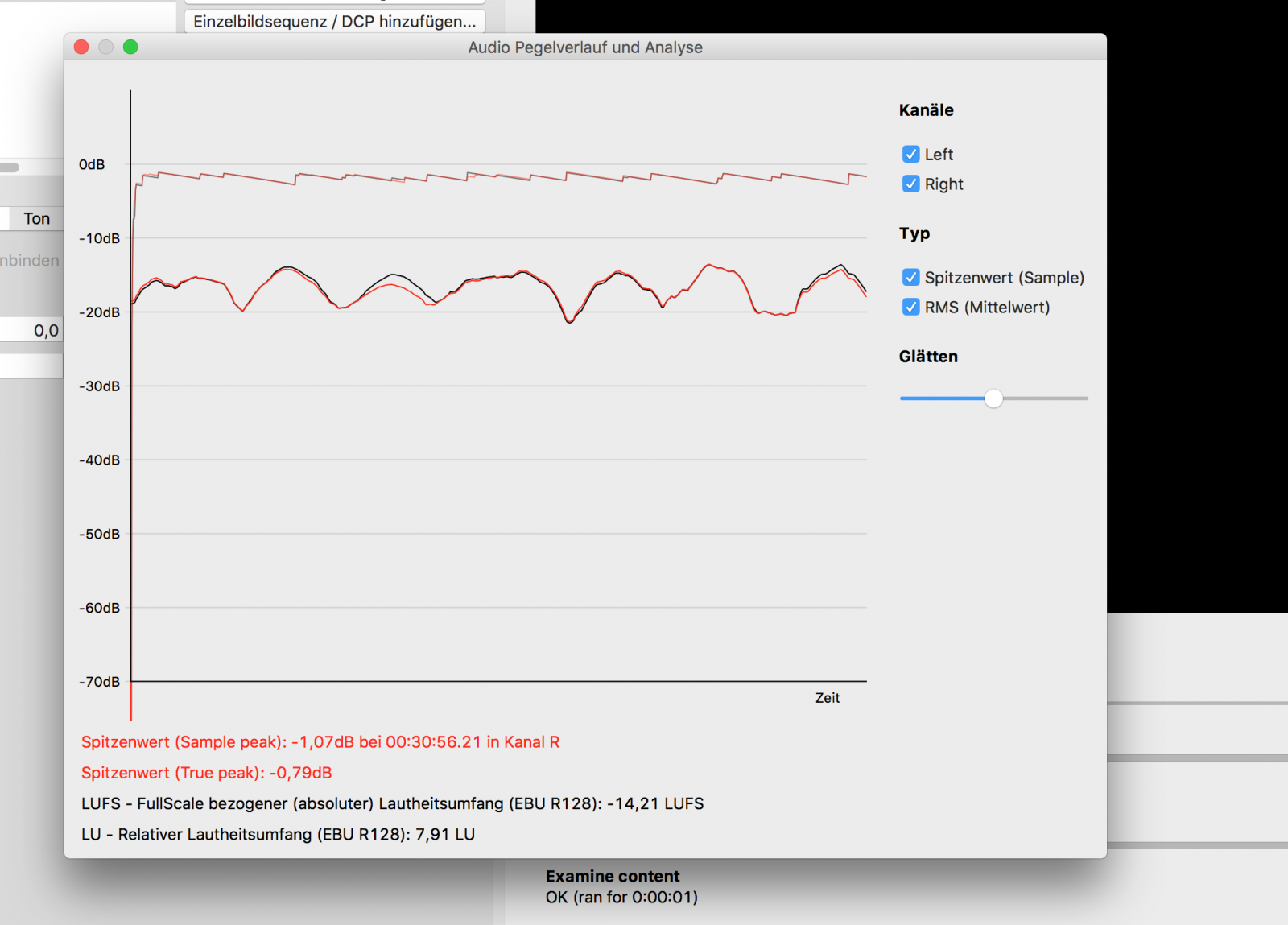Screen dimensions: 1288x925
Task: Toggle the Right channel checkbox
Action: (910, 184)
